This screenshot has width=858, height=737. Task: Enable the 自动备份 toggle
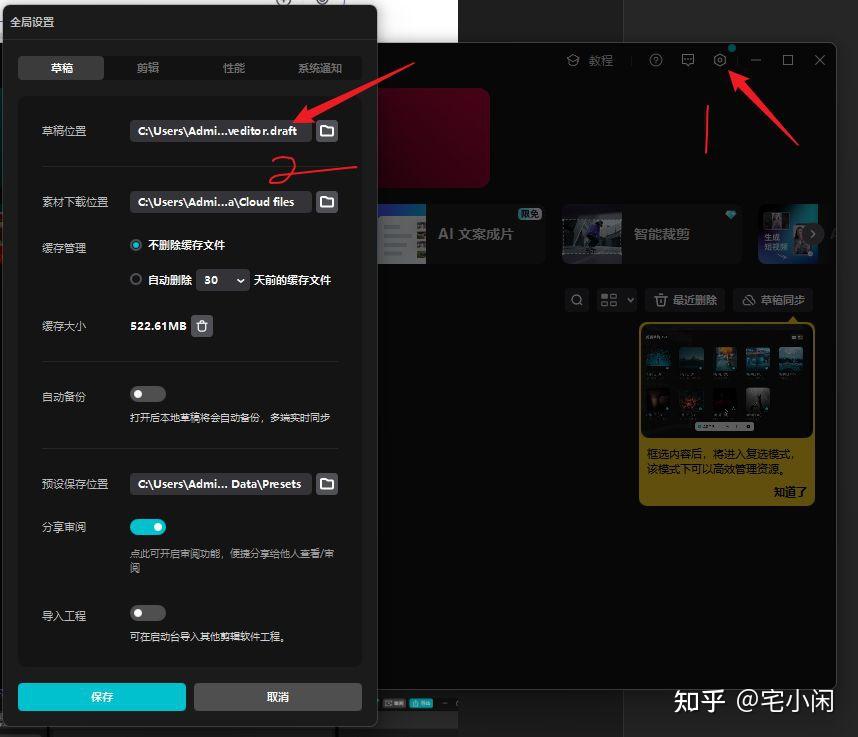point(147,393)
